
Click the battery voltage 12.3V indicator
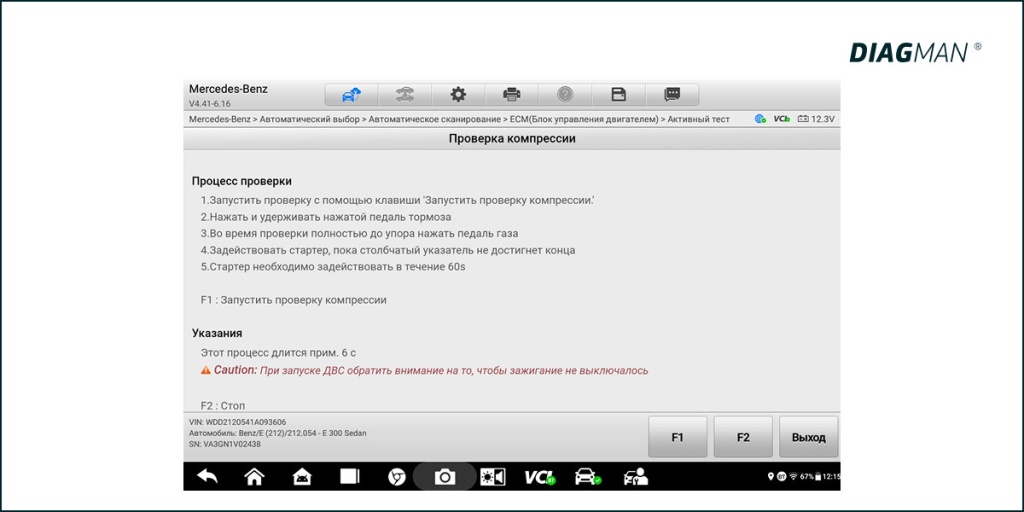[815, 119]
